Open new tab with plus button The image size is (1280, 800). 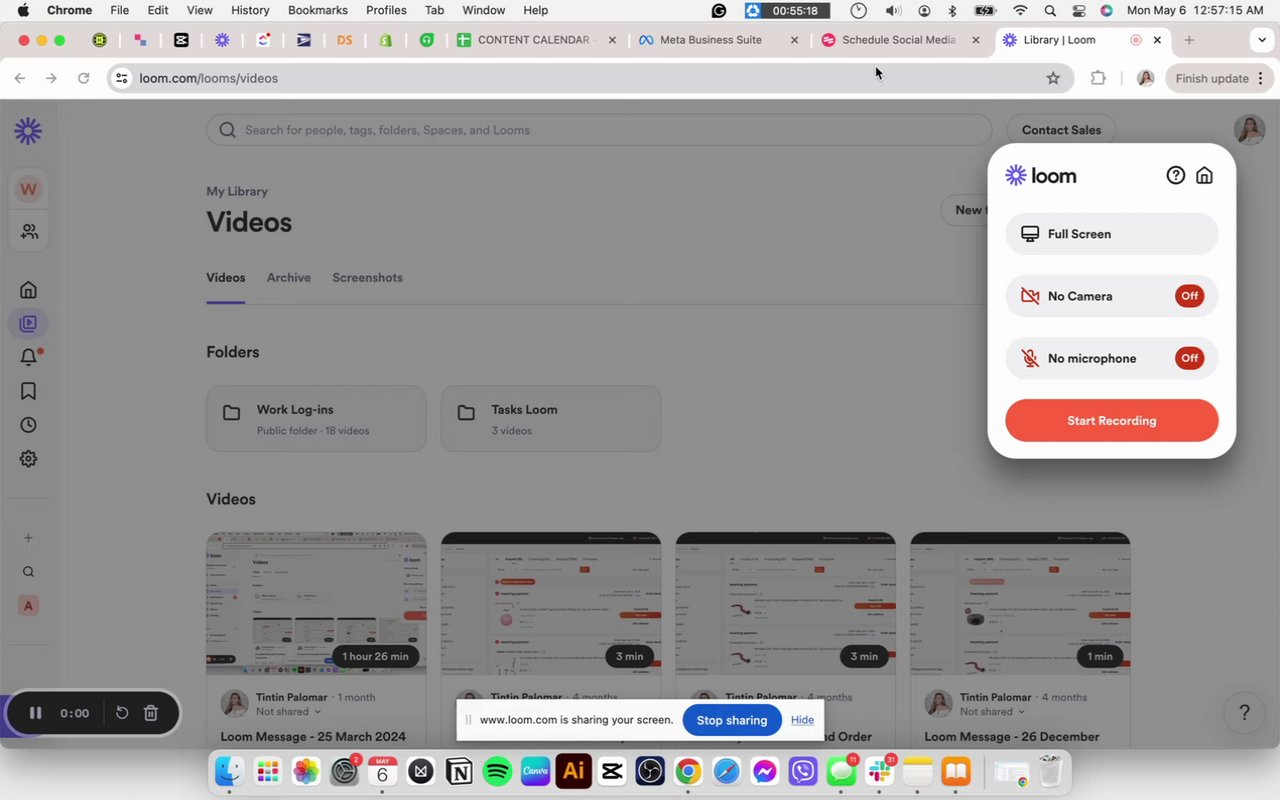click(1189, 40)
